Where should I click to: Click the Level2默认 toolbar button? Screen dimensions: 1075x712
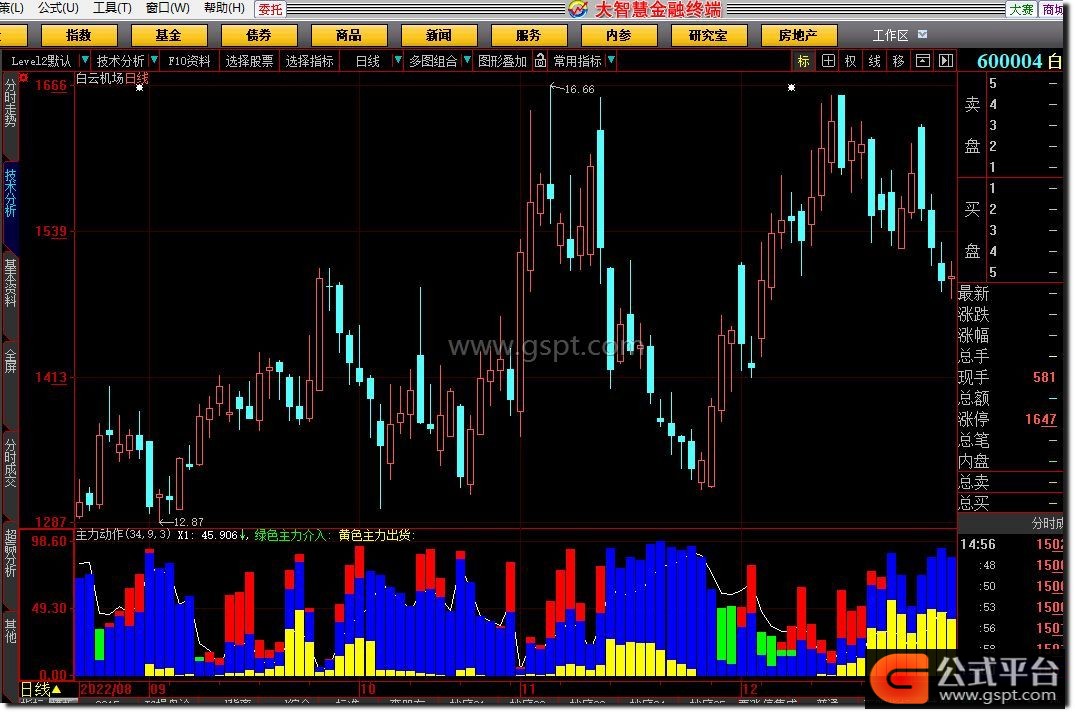[x=41, y=61]
